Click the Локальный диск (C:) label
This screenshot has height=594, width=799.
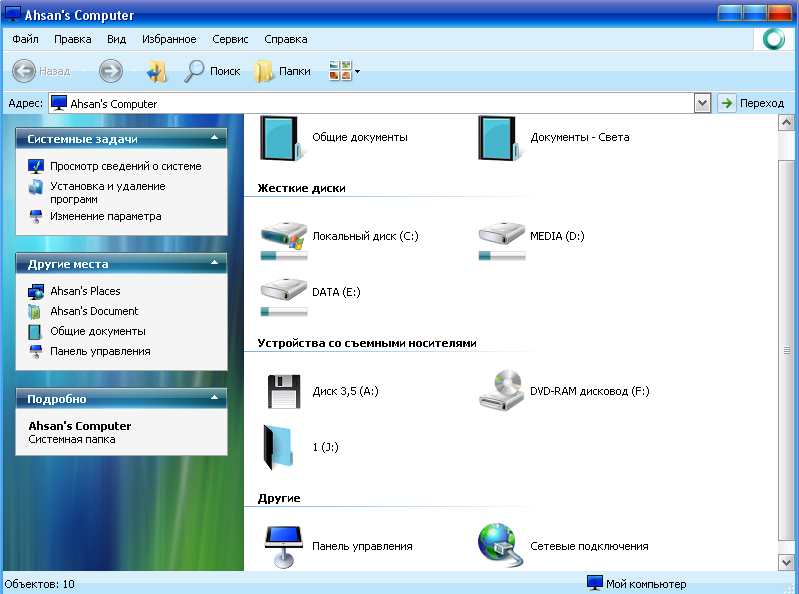pyautogui.click(x=365, y=236)
